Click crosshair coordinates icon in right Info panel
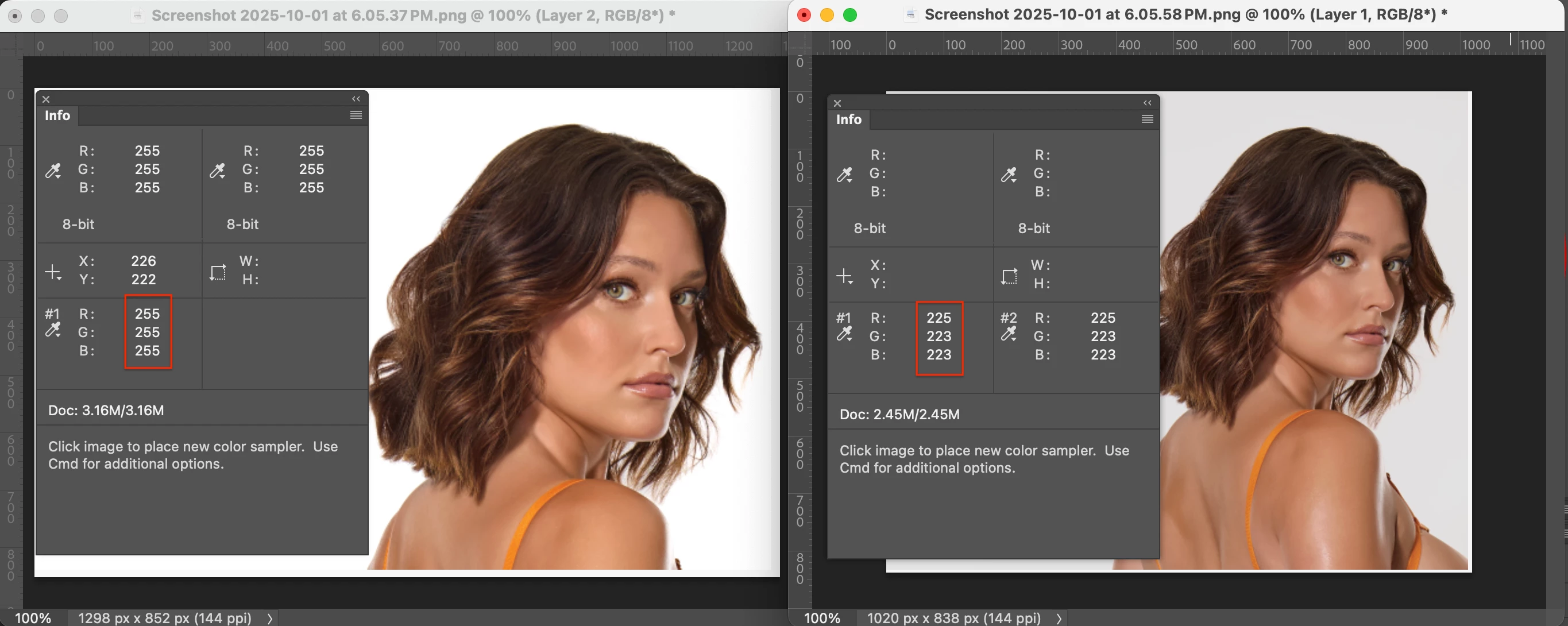This screenshot has width=1568, height=626. tap(844, 276)
